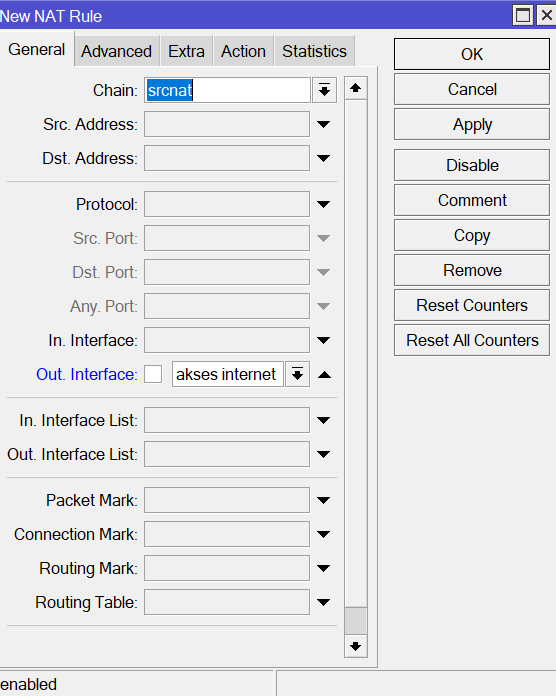Expand the Src. Address field arrow
This screenshot has height=696, width=556.
(x=323, y=124)
